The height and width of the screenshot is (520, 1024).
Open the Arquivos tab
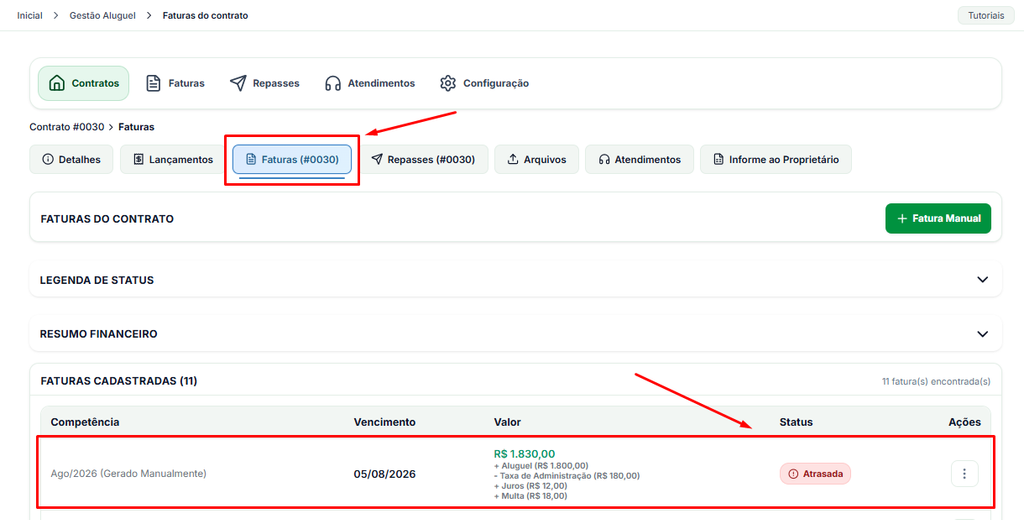click(x=537, y=159)
